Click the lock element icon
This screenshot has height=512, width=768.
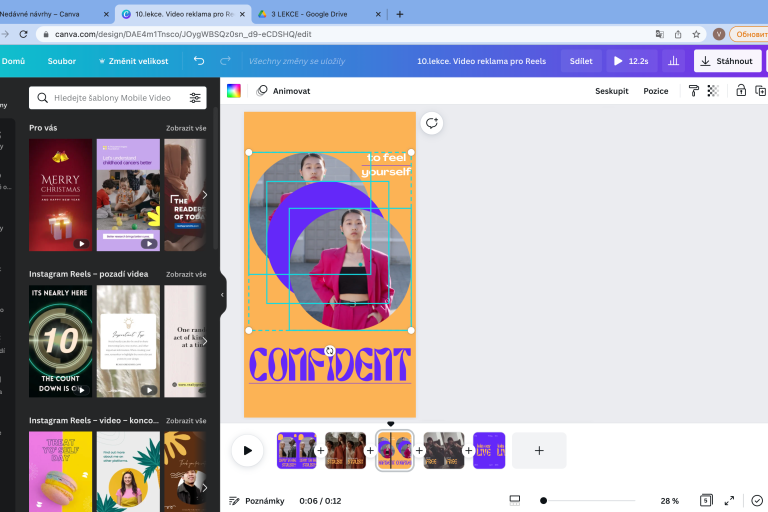[x=741, y=90]
